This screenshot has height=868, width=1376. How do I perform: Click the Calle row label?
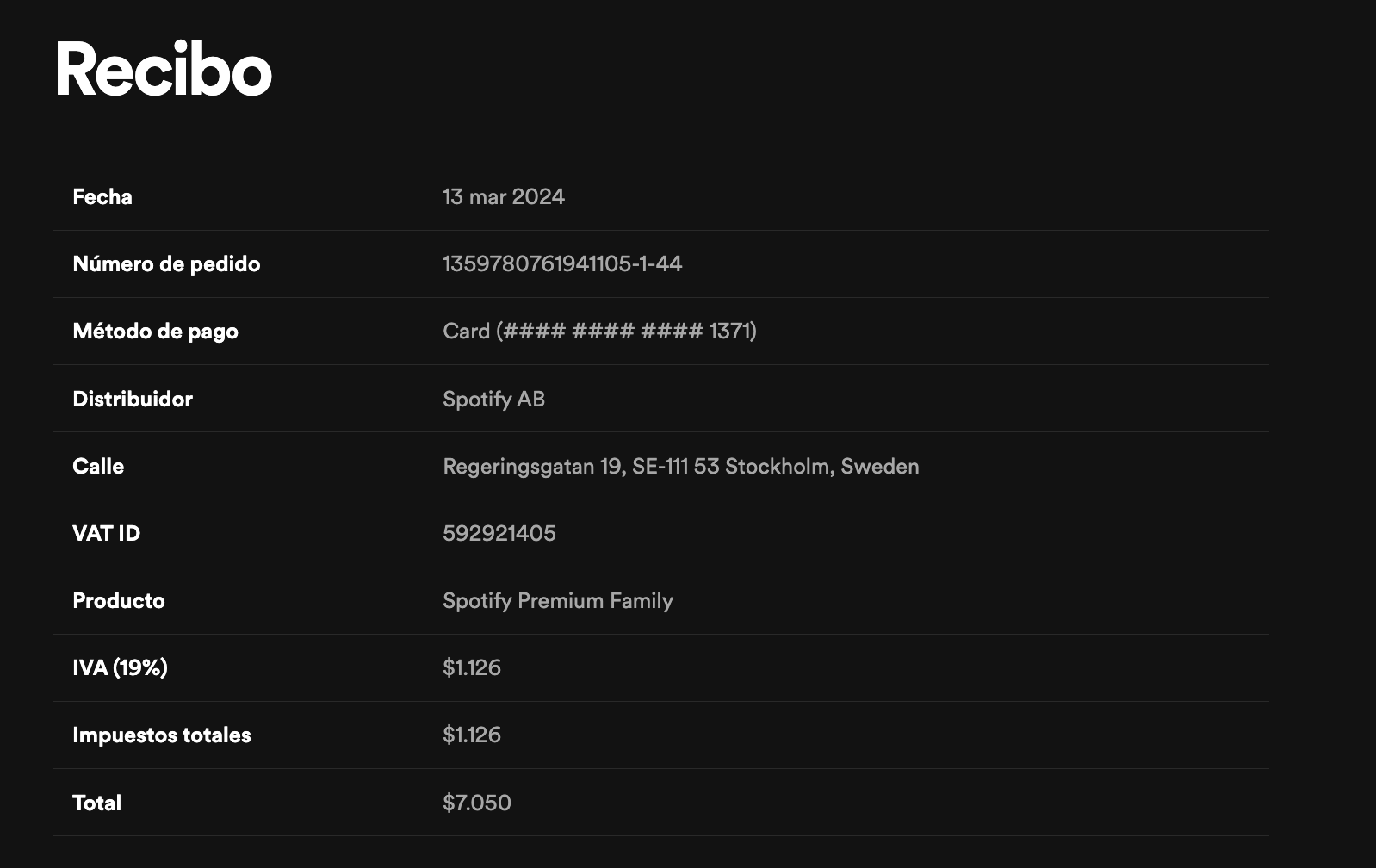click(x=98, y=466)
